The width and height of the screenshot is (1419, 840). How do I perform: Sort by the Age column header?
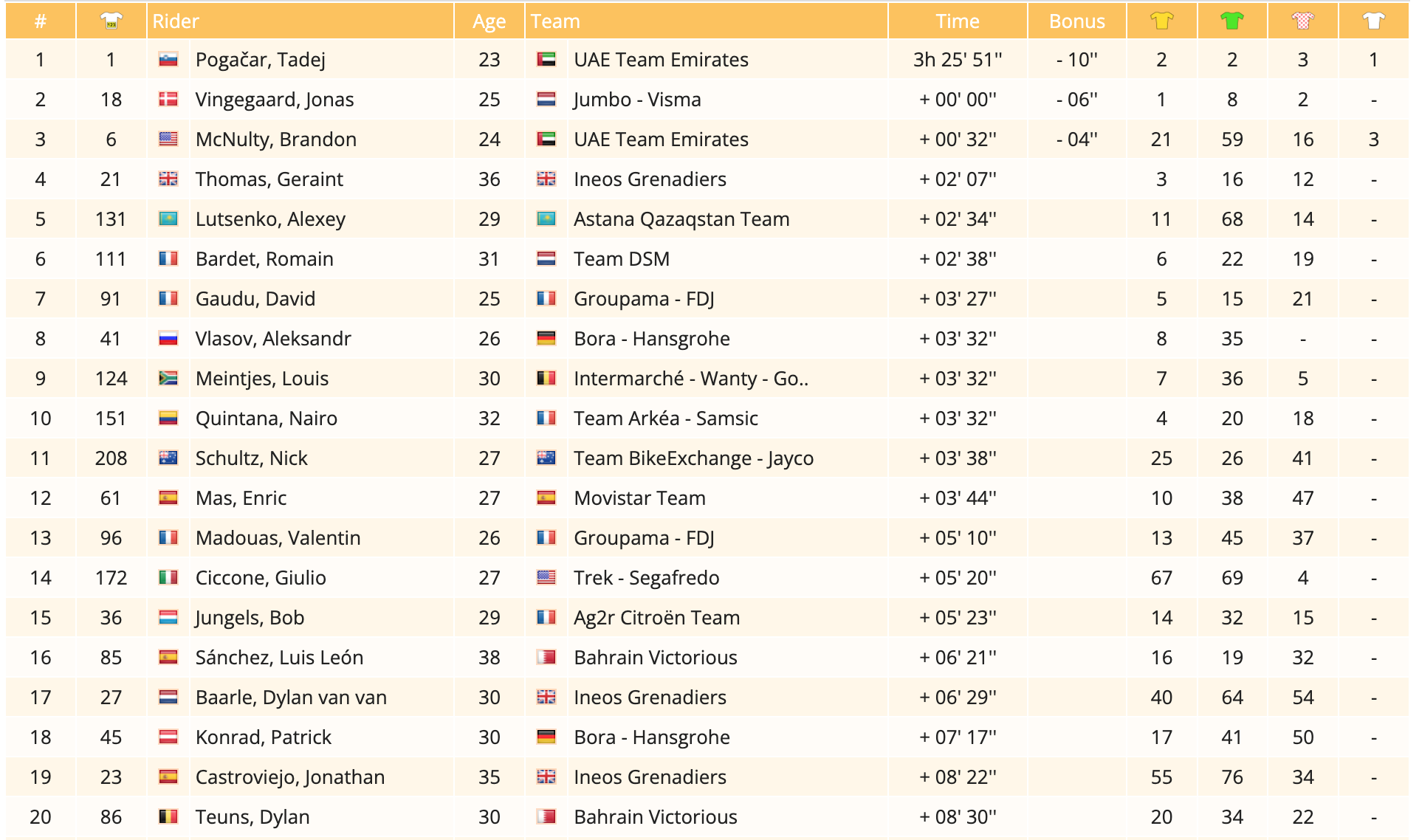pyautogui.click(x=489, y=21)
